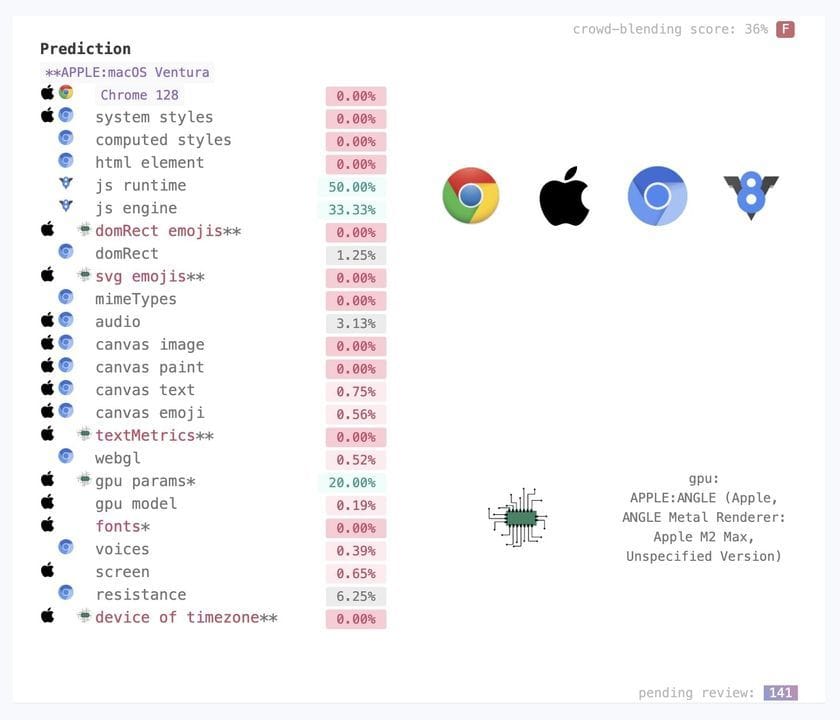
Task: Select the APPLE:macOS Ventura prediction label
Action: click(127, 72)
